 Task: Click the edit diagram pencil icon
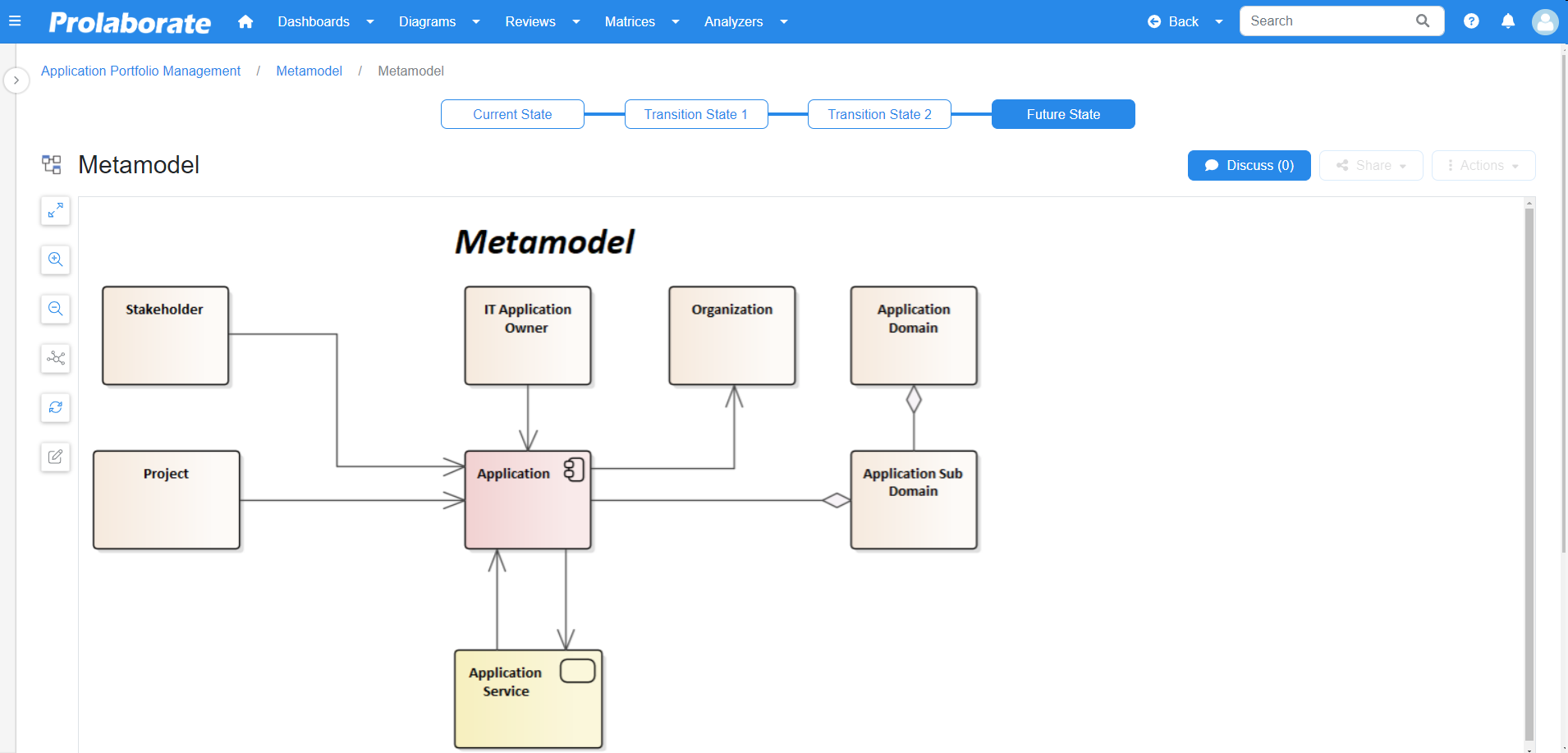(55, 457)
